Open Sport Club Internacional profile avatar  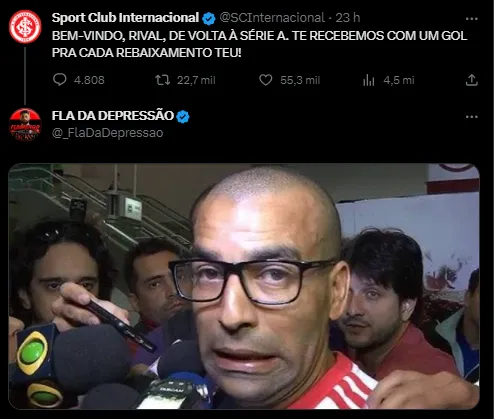25,27
